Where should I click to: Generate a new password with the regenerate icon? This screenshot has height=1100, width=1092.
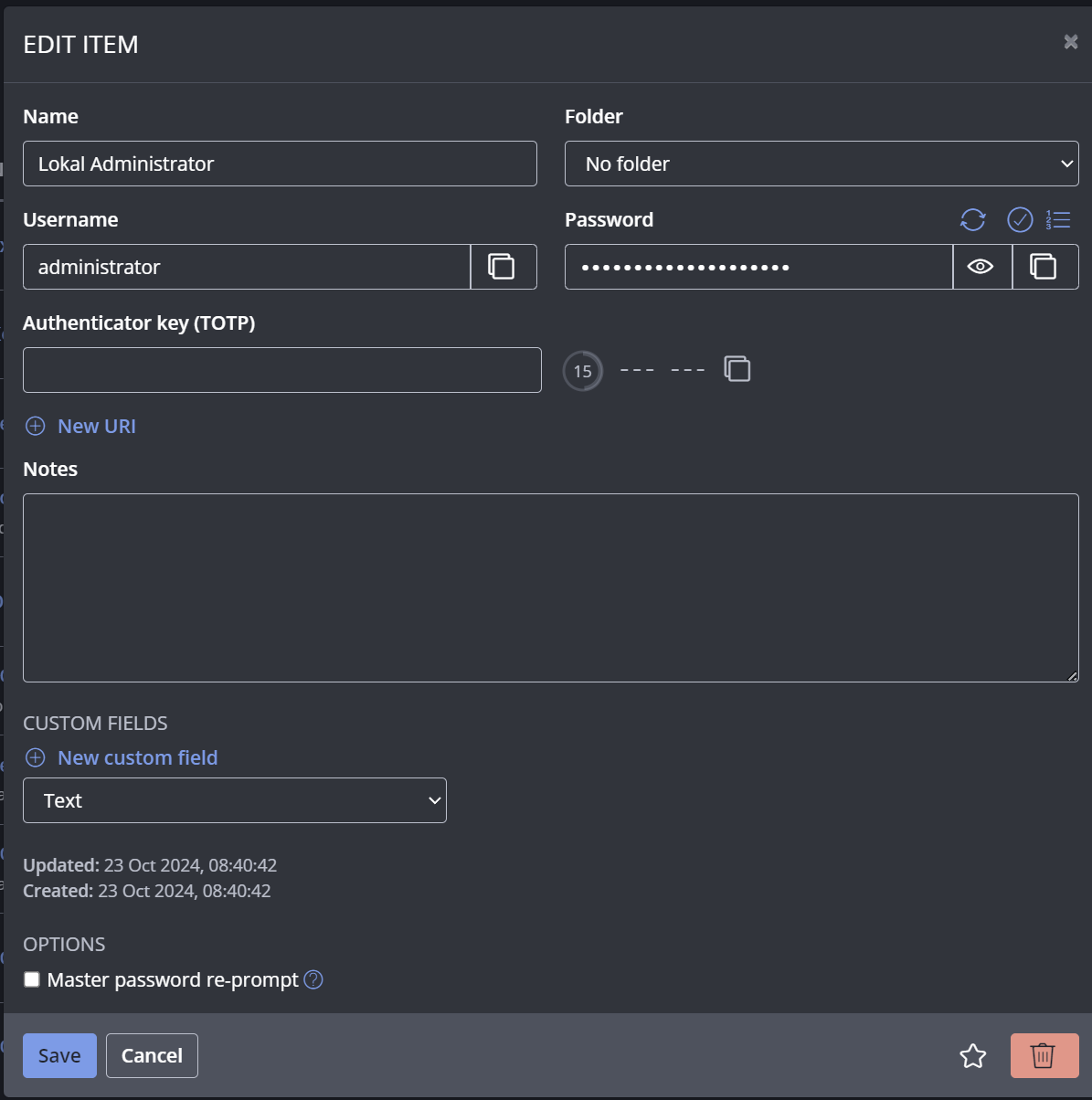pos(973,219)
